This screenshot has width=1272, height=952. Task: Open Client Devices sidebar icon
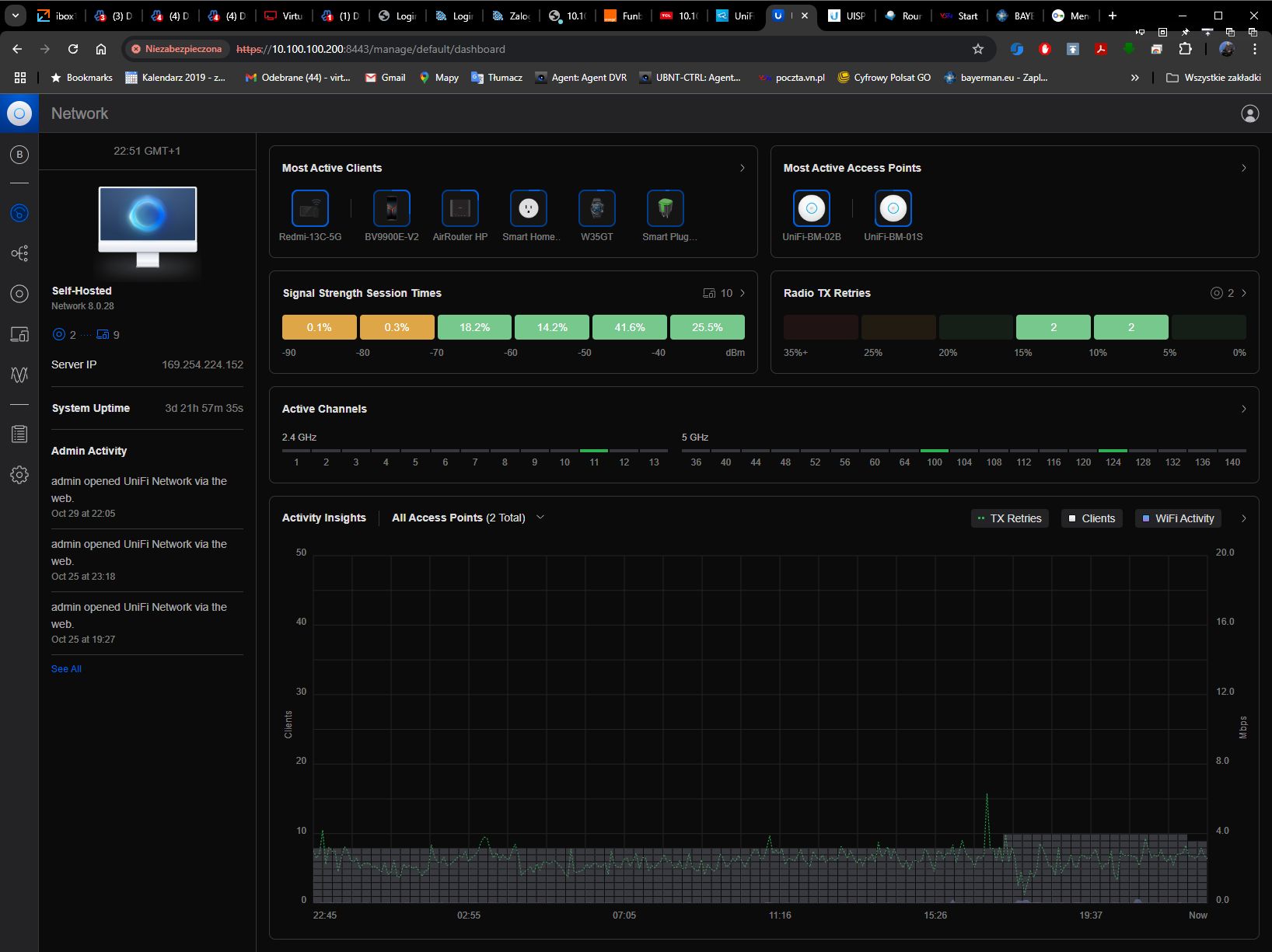pyautogui.click(x=19, y=334)
